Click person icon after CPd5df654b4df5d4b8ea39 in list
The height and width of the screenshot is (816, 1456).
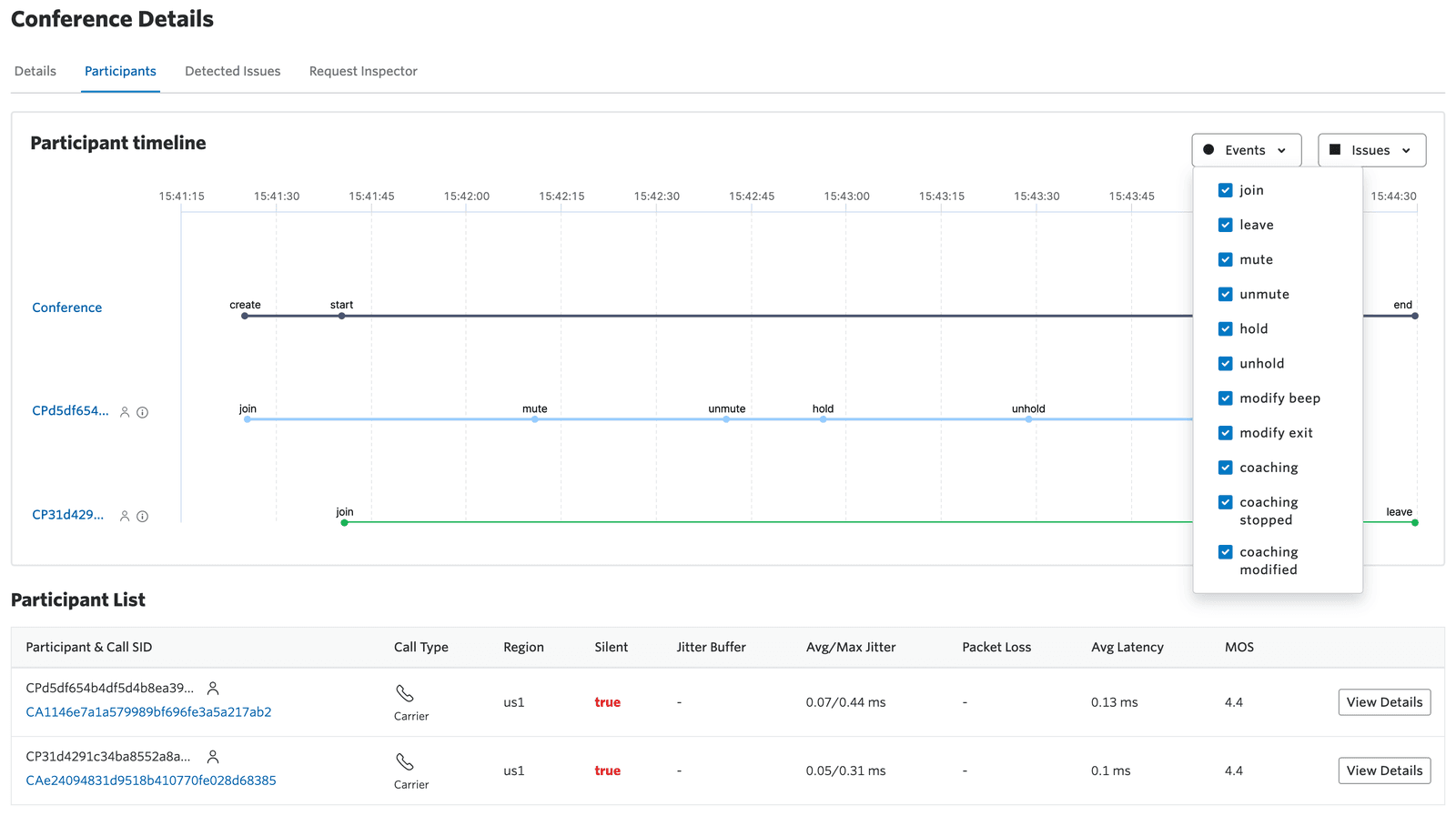(213, 689)
